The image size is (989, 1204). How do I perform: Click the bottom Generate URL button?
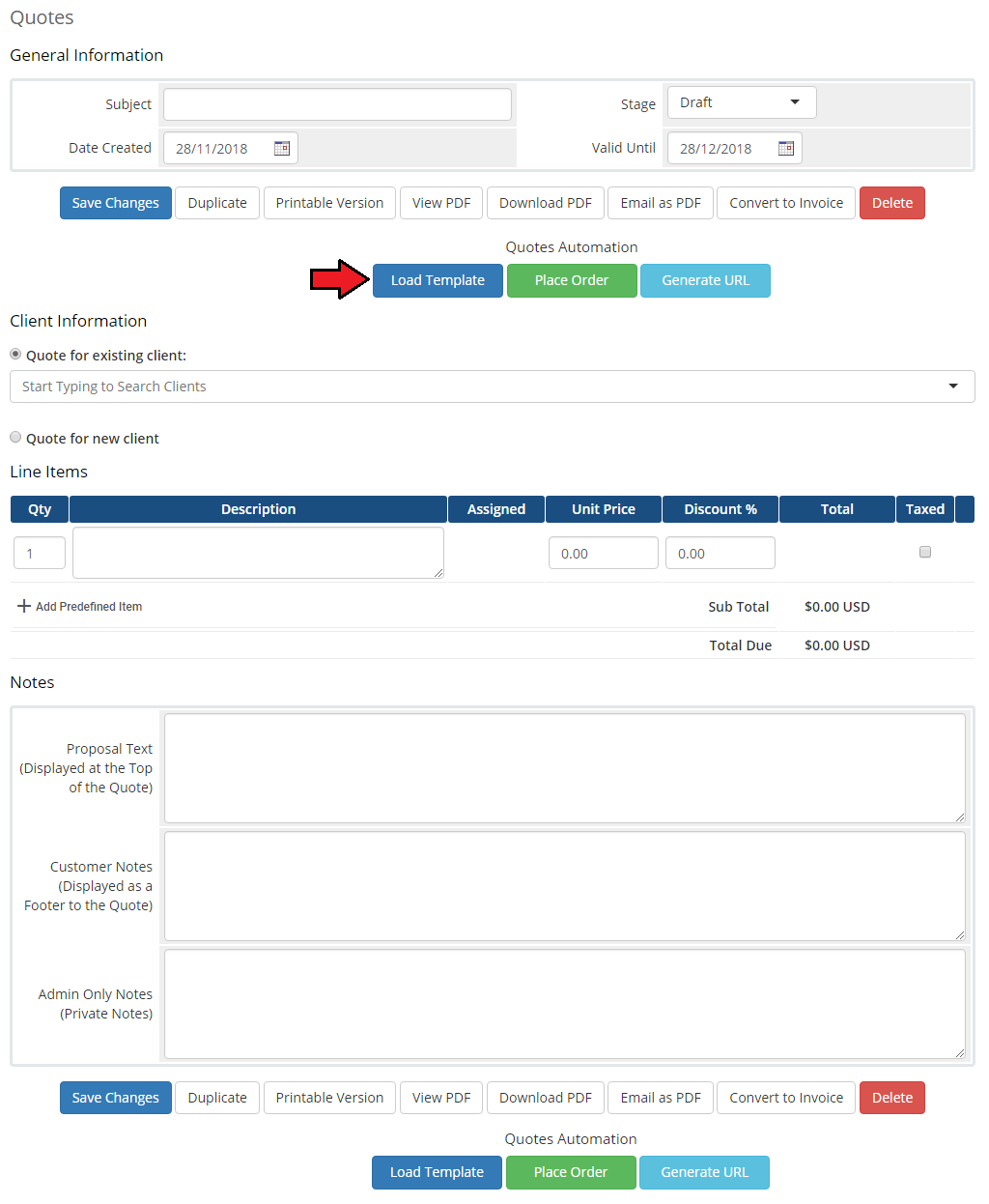click(704, 1172)
